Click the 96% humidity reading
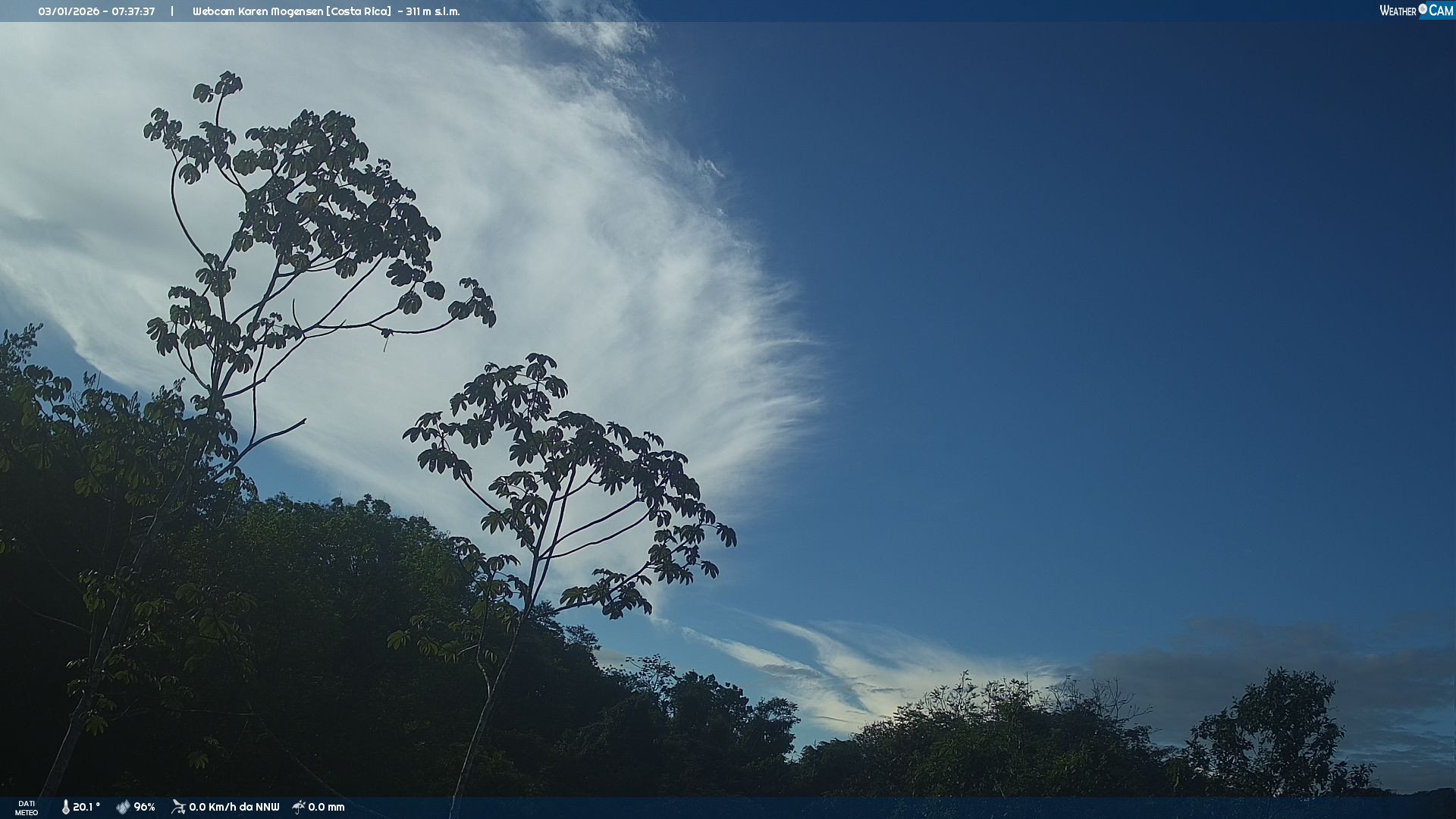 pos(144,807)
